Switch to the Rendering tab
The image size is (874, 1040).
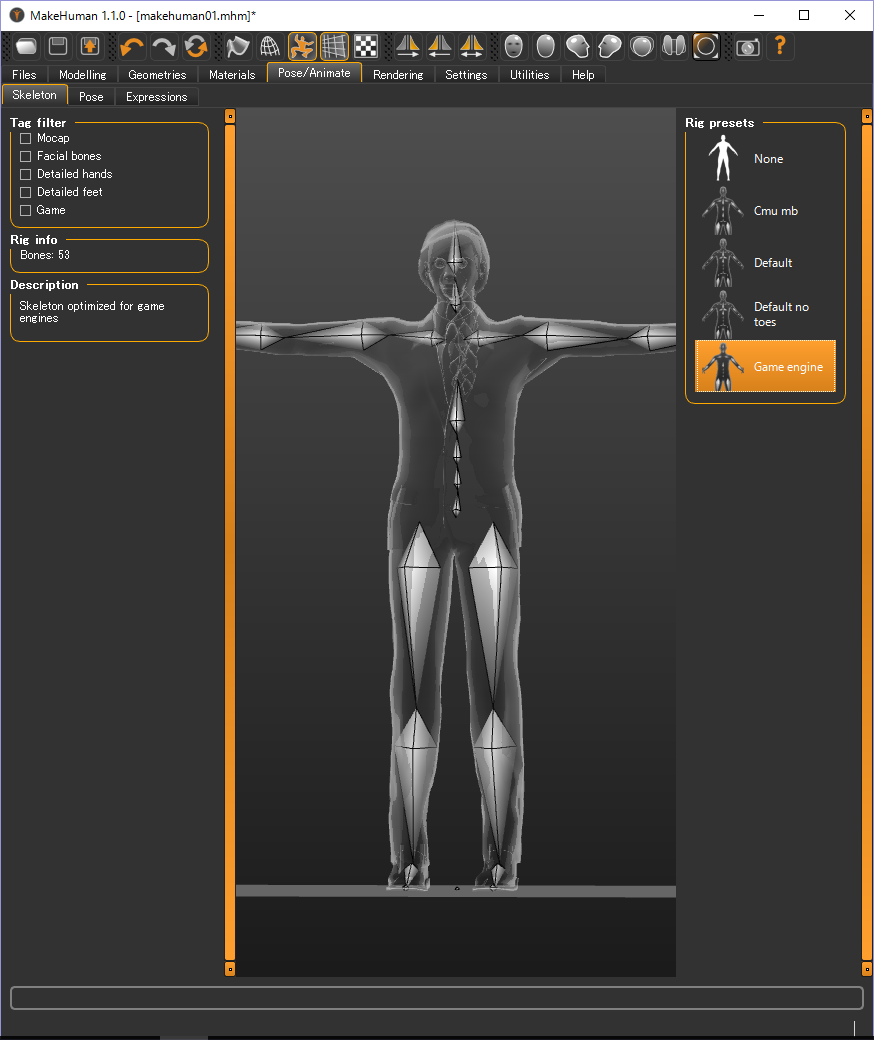tap(398, 74)
